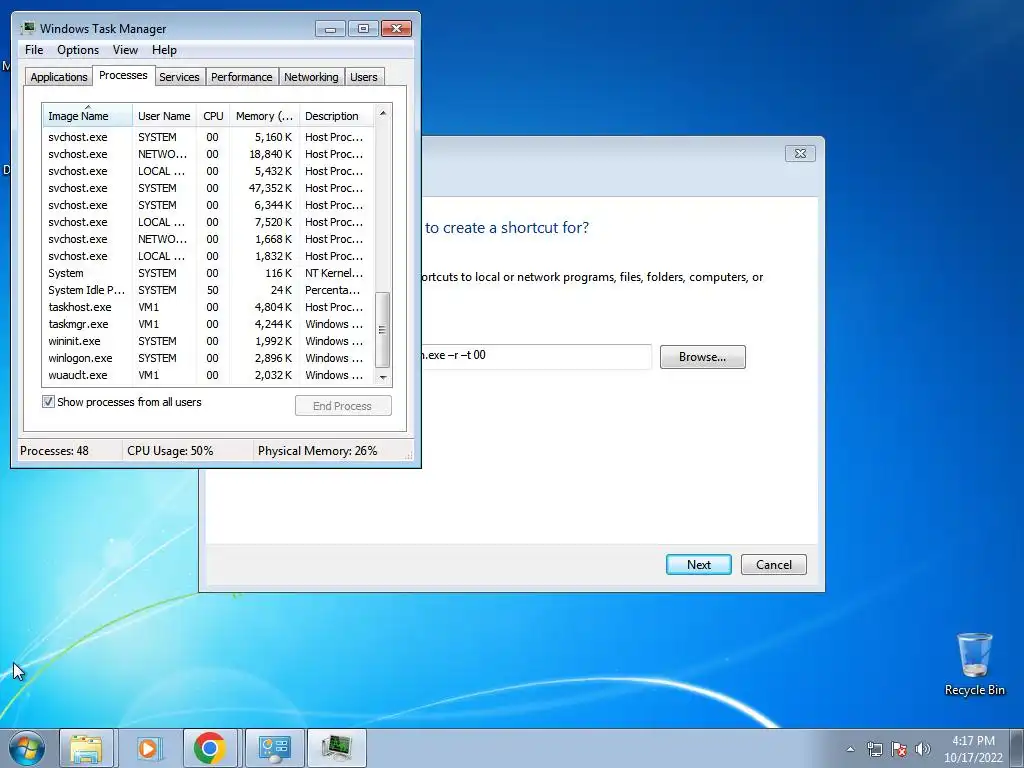
Task: Click the process list scrollbar thumb
Action: click(x=383, y=330)
